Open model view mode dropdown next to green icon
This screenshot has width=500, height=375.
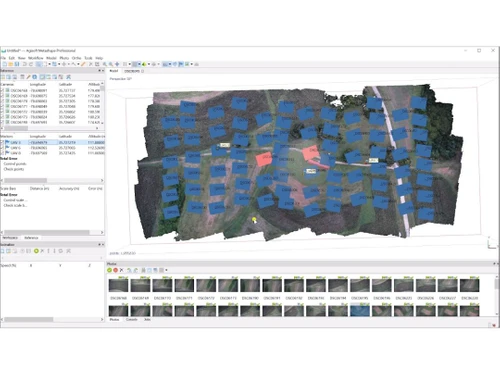149,64
